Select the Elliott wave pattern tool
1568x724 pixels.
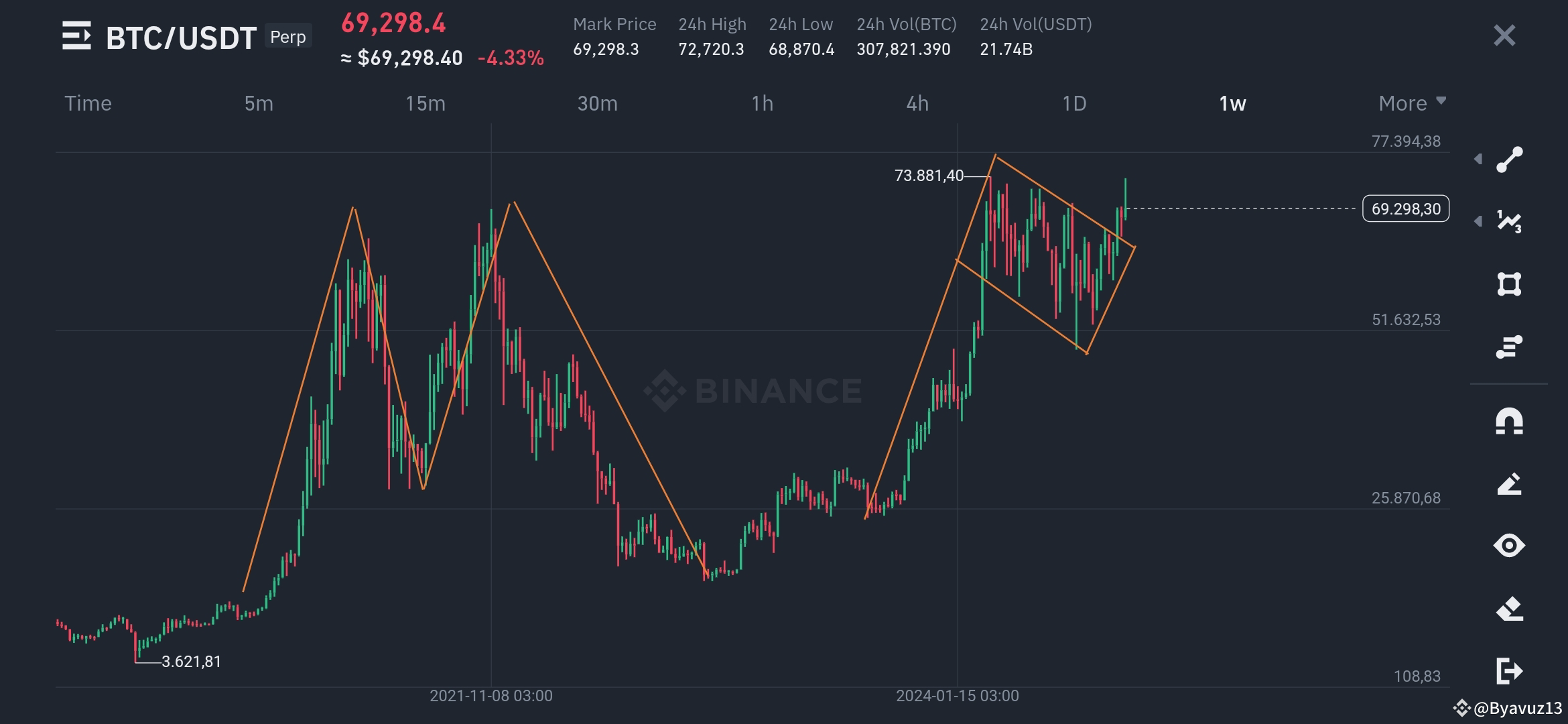[x=1509, y=221]
